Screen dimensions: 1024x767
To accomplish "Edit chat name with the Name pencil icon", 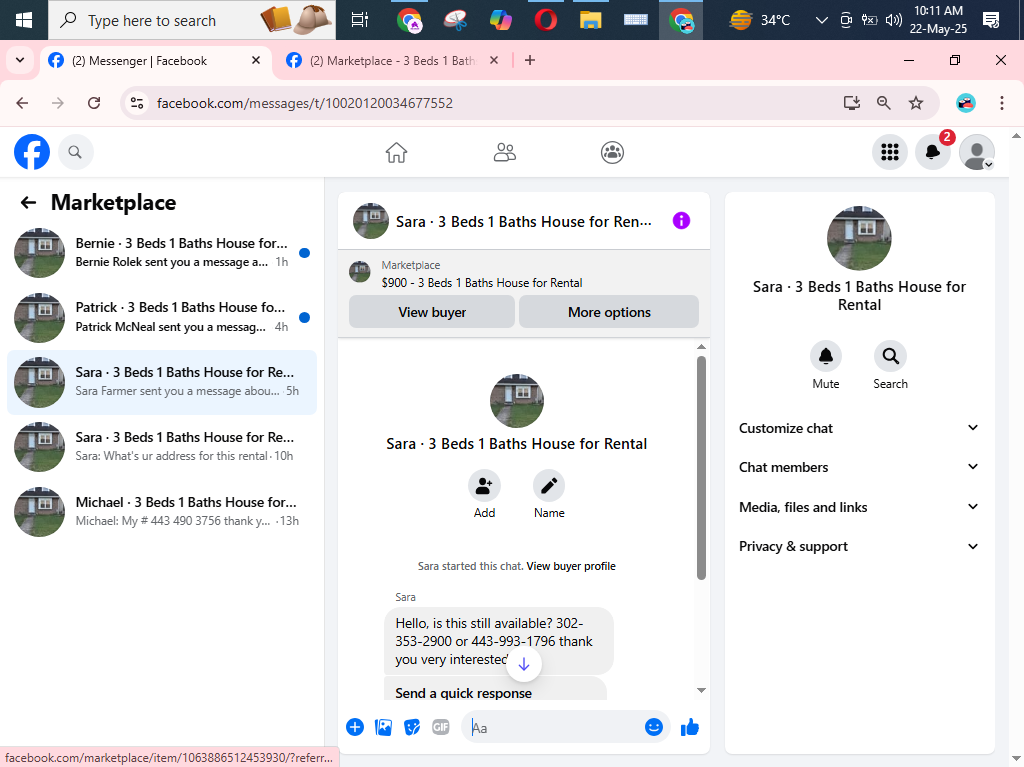I will click(549, 485).
